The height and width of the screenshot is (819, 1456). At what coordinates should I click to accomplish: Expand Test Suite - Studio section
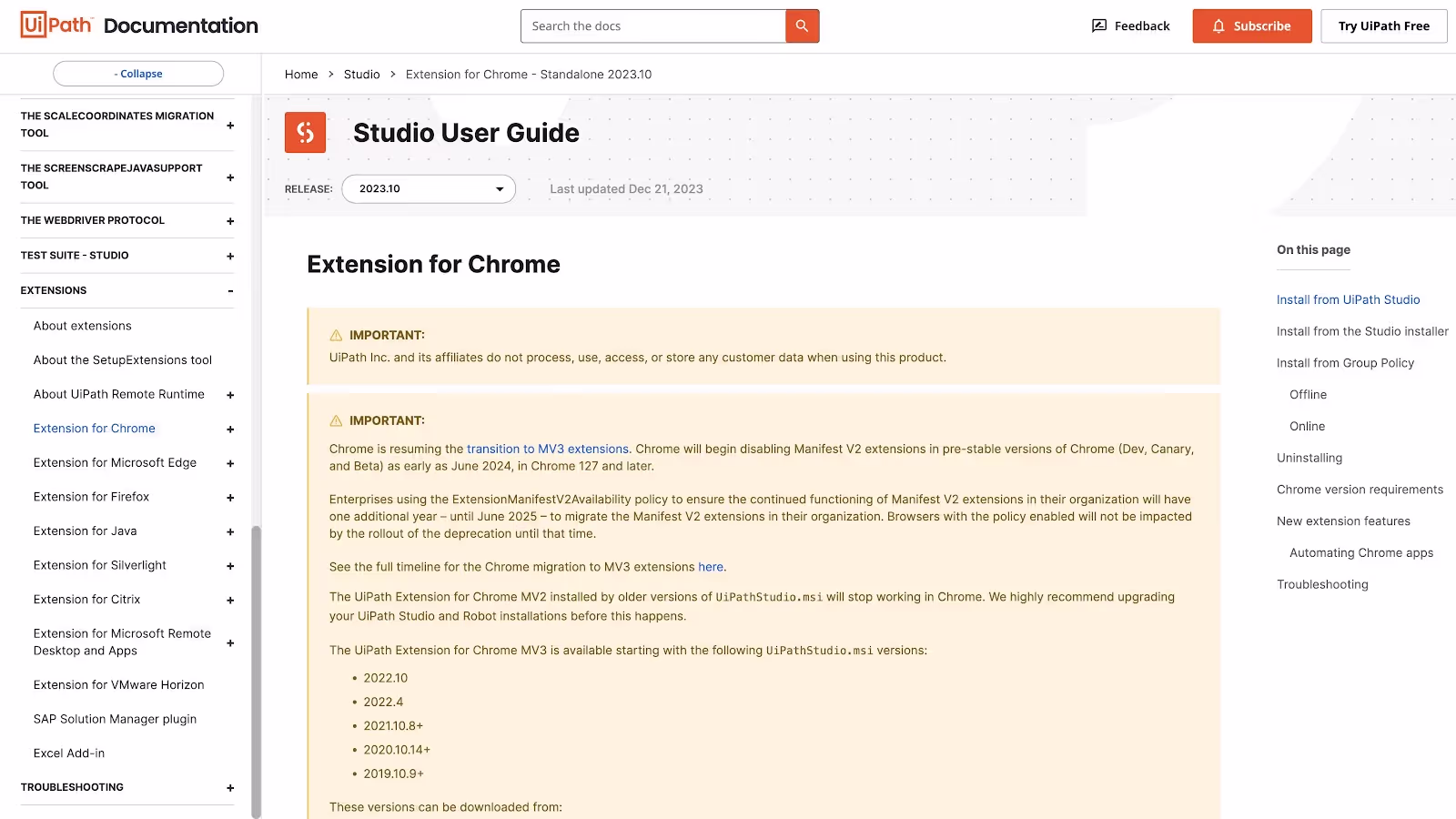click(230, 257)
